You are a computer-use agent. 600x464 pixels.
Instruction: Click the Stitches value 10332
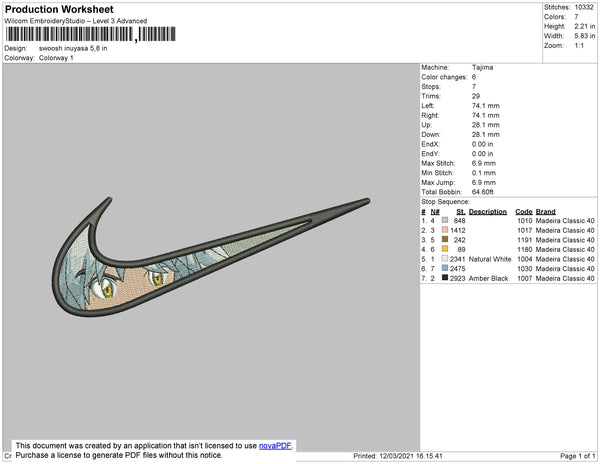(584, 7)
